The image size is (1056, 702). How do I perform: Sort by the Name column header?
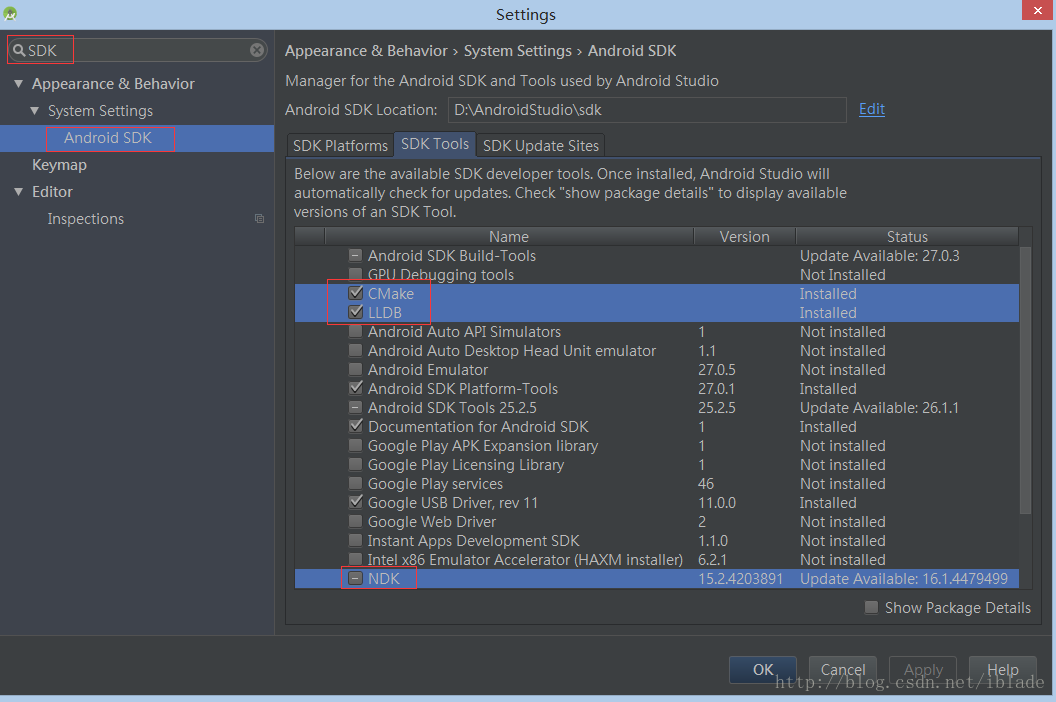coord(509,236)
